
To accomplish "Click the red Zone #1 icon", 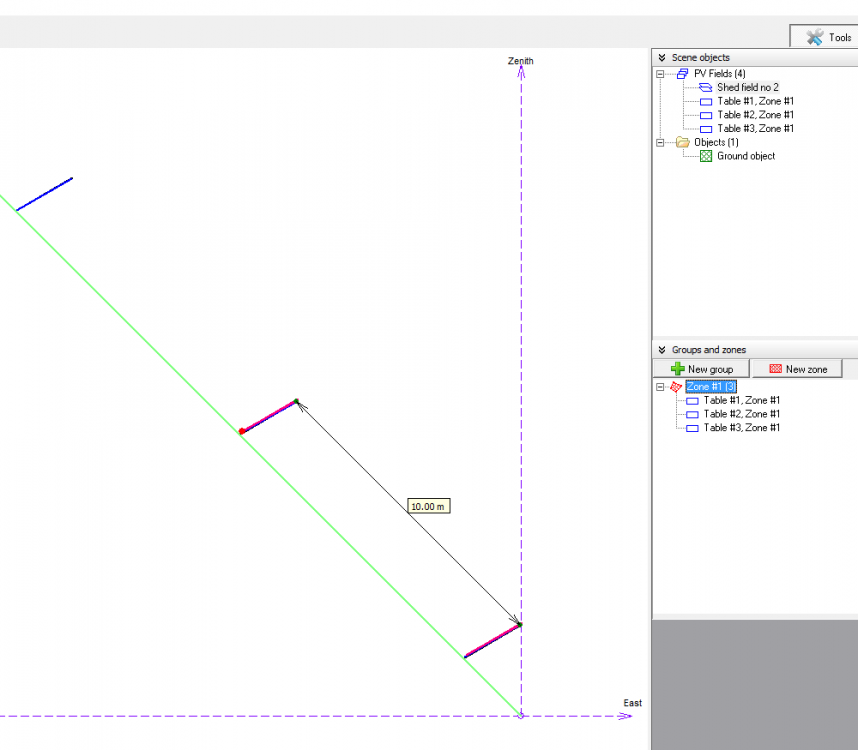I will 676,387.
